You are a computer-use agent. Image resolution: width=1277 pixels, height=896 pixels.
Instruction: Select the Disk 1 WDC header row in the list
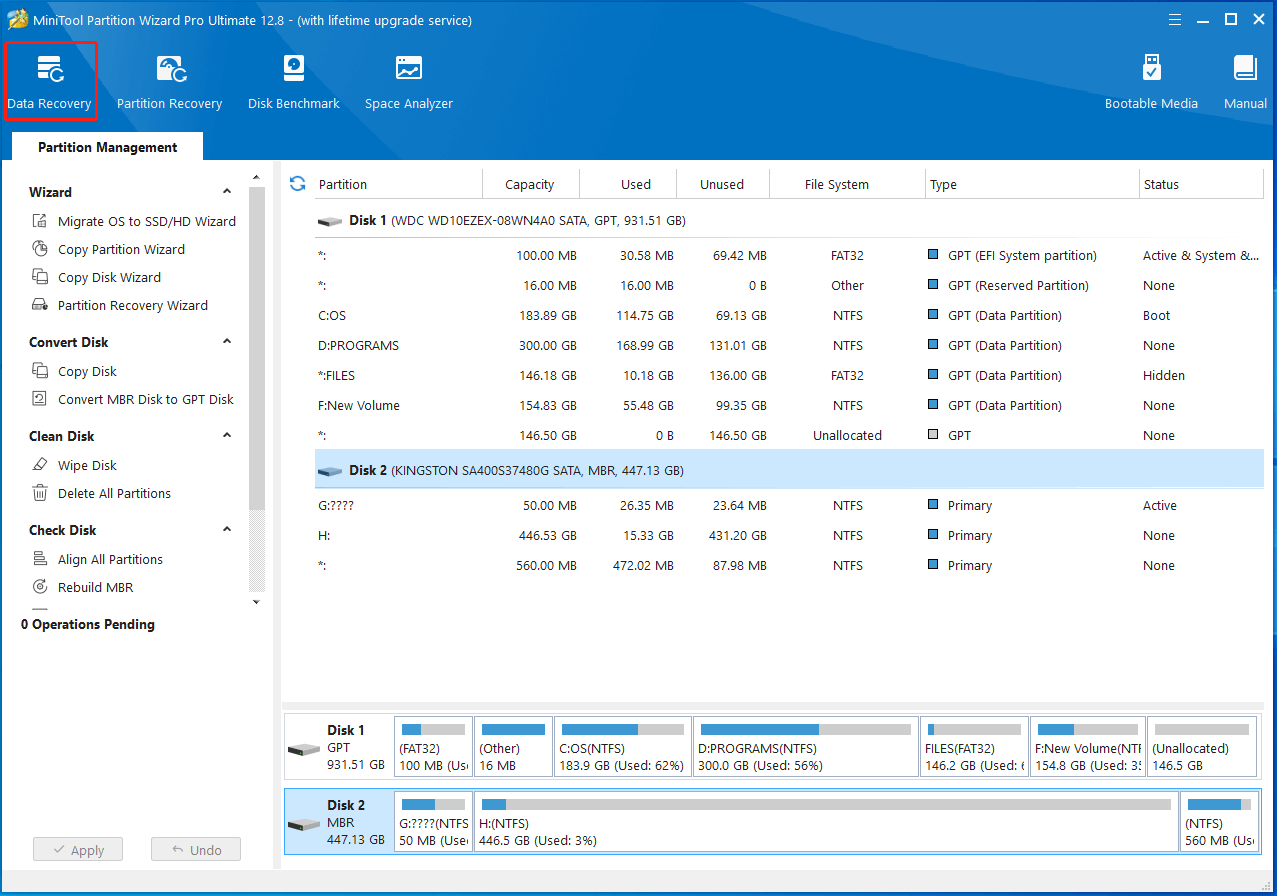tap(789, 220)
